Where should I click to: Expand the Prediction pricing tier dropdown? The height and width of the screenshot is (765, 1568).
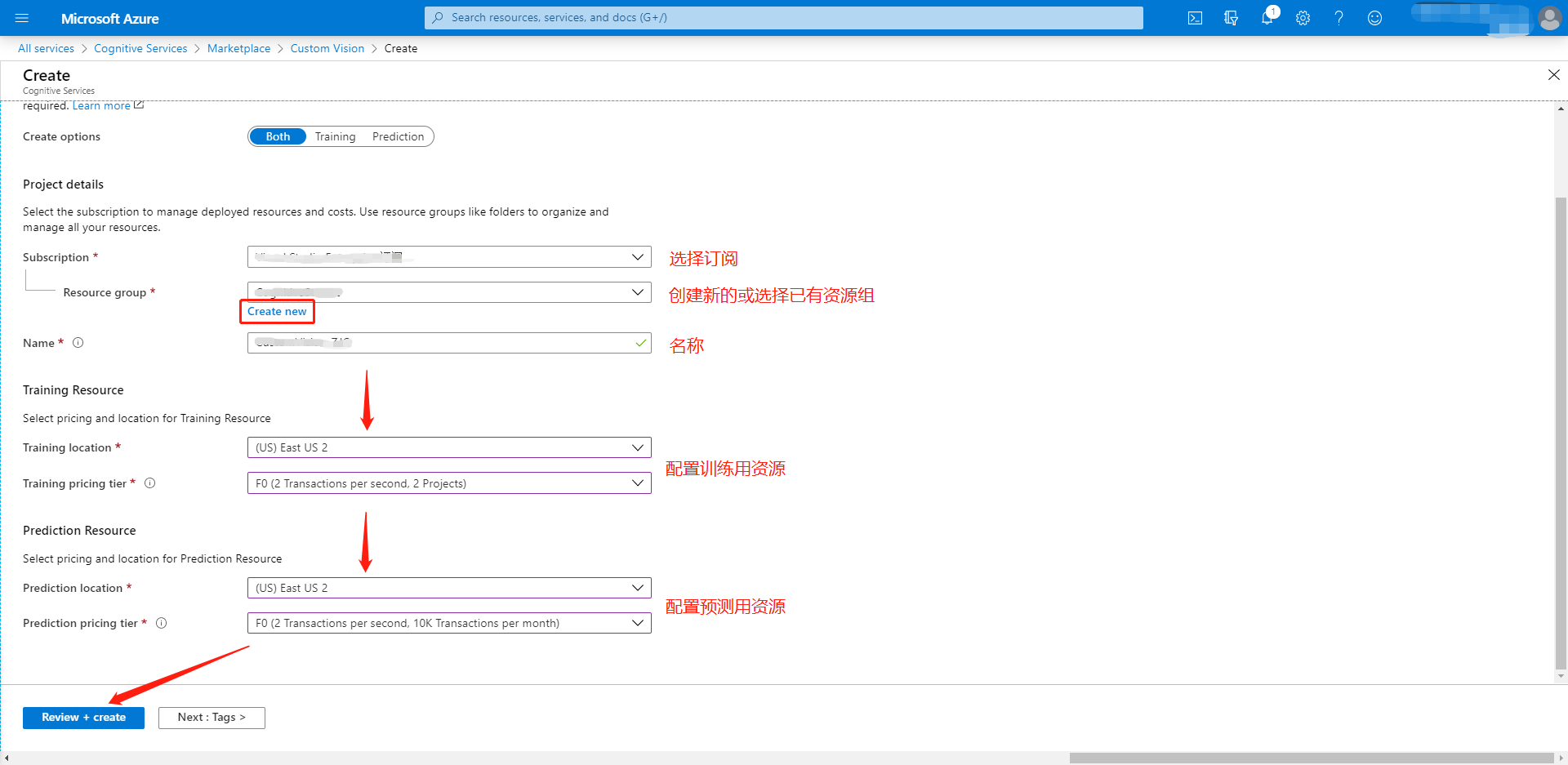pos(449,623)
